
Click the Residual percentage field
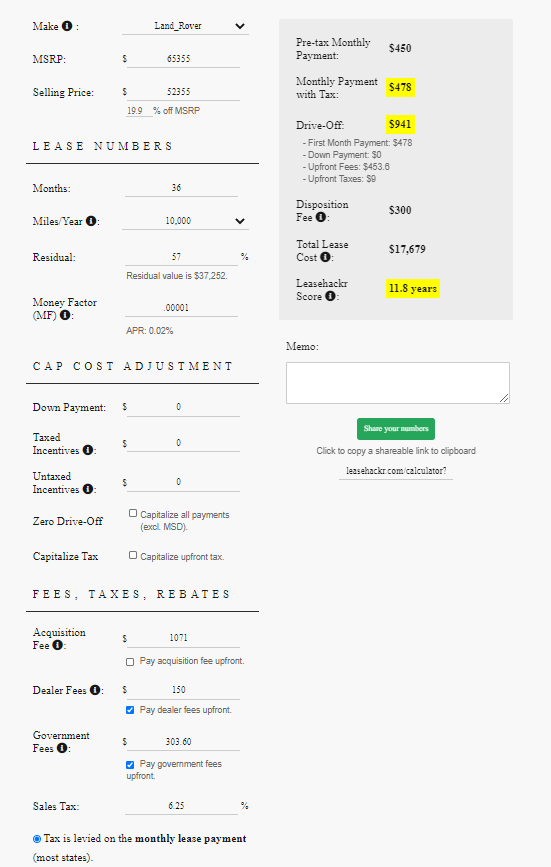click(x=181, y=257)
